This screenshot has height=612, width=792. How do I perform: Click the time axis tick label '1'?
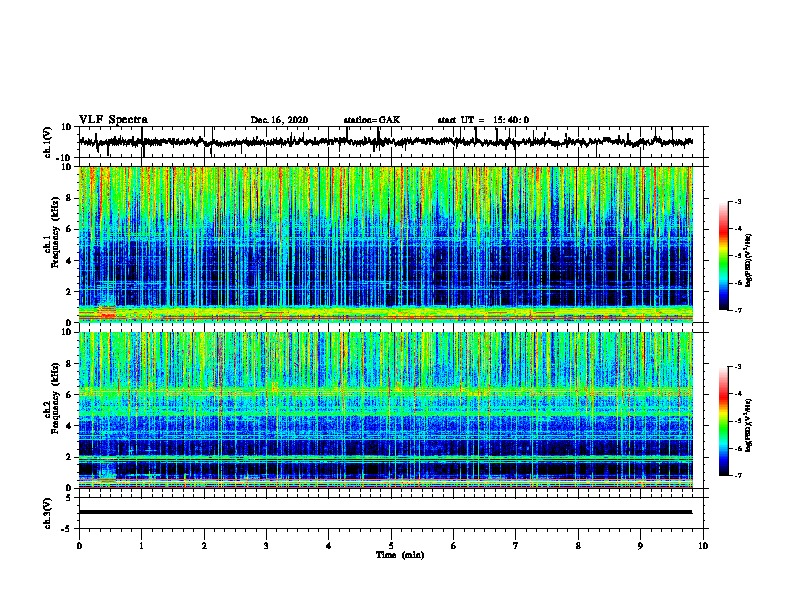(141, 546)
